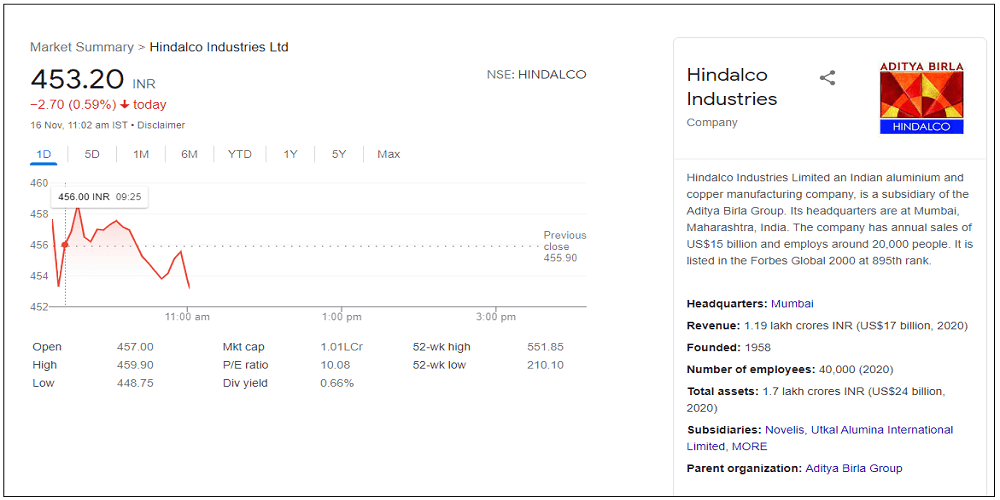The image size is (1000, 500).
Task: Click the Hindalco Industries Ltd breadcrumb title
Action: coord(219,47)
